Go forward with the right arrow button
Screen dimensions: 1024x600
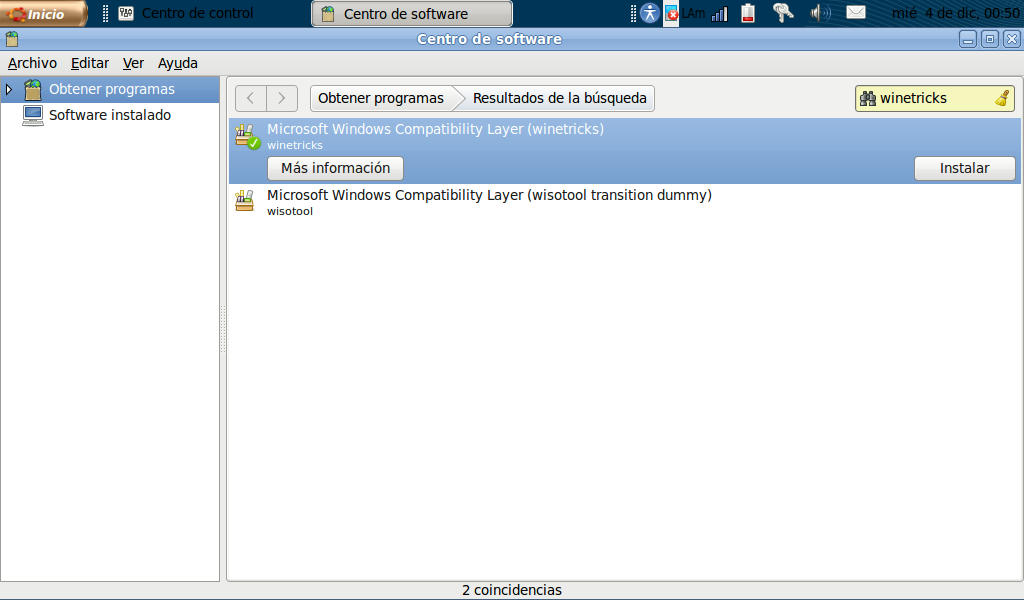[282, 99]
